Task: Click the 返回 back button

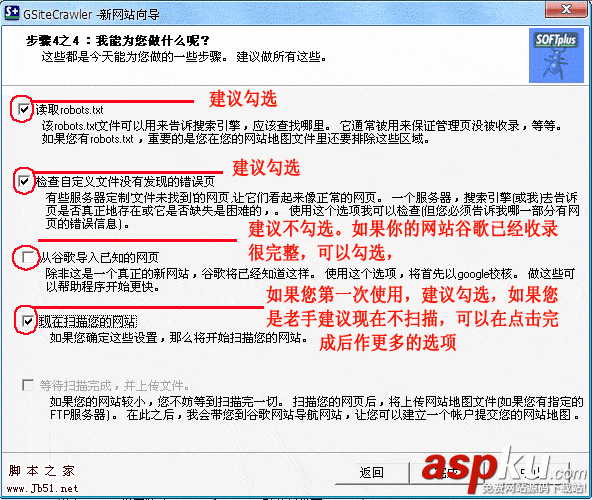Action: [372, 472]
